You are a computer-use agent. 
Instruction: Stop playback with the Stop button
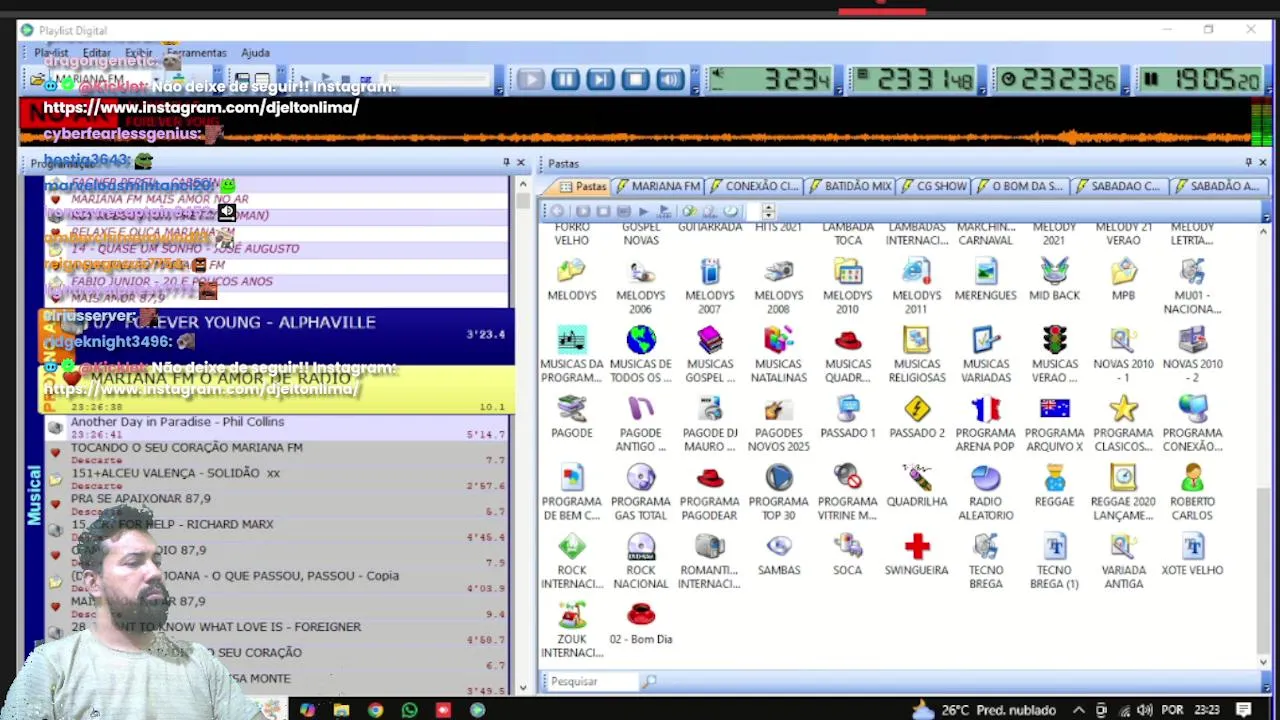(635, 80)
